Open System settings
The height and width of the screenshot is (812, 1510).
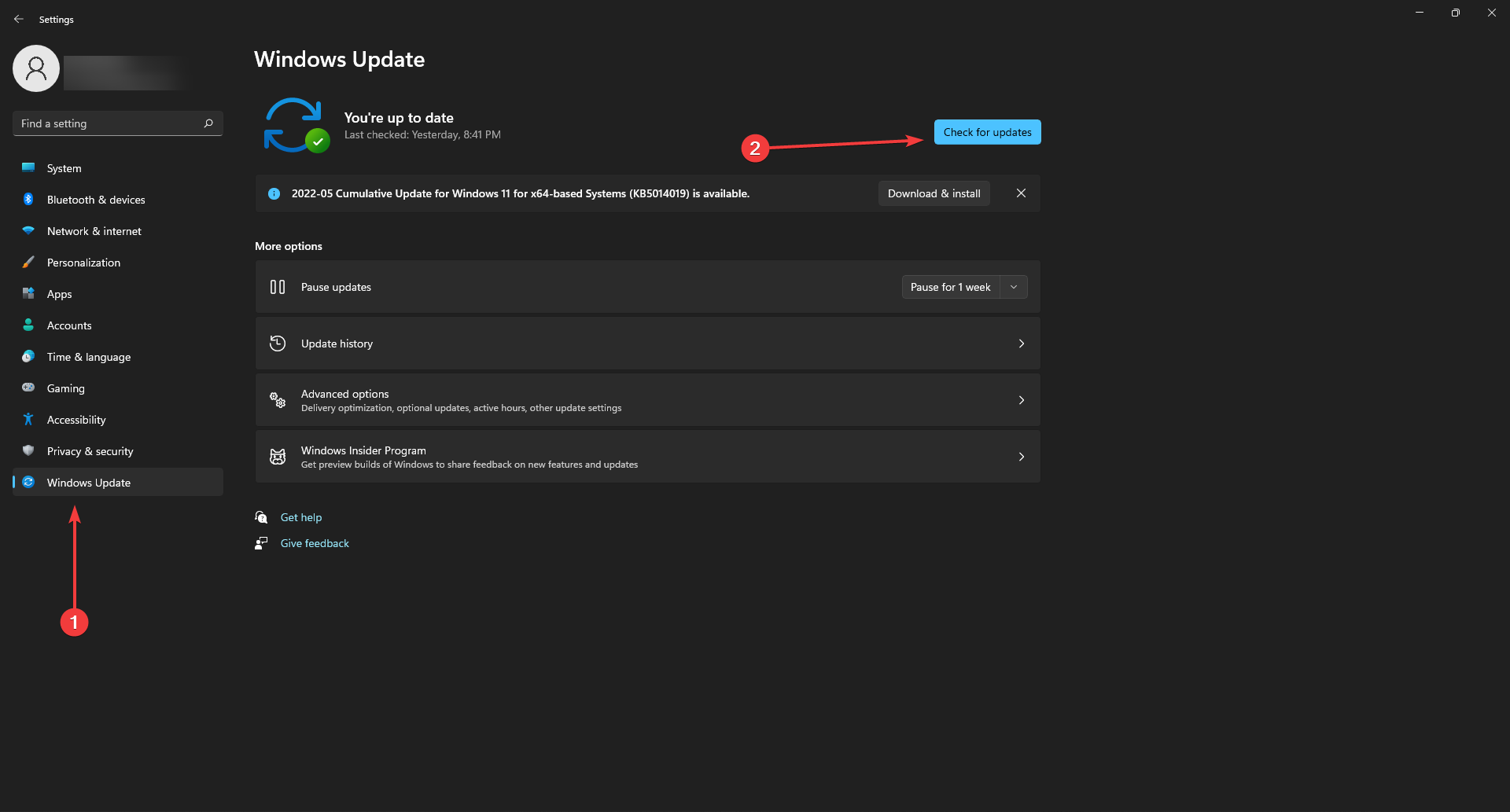click(x=118, y=168)
